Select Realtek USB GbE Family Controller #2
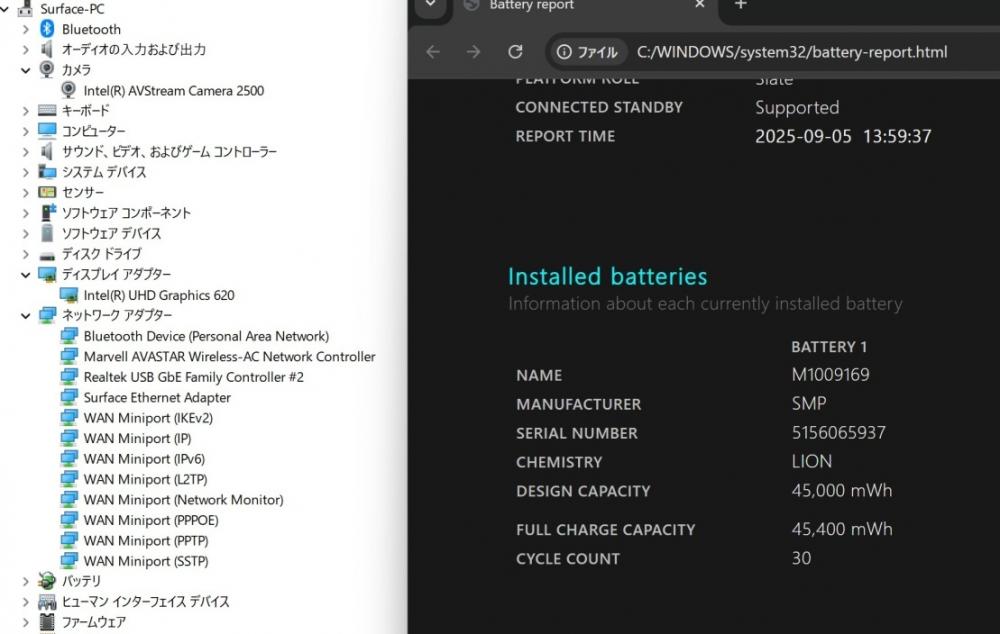The width and height of the screenshot is (1000, 634). [x=193, y=377]
